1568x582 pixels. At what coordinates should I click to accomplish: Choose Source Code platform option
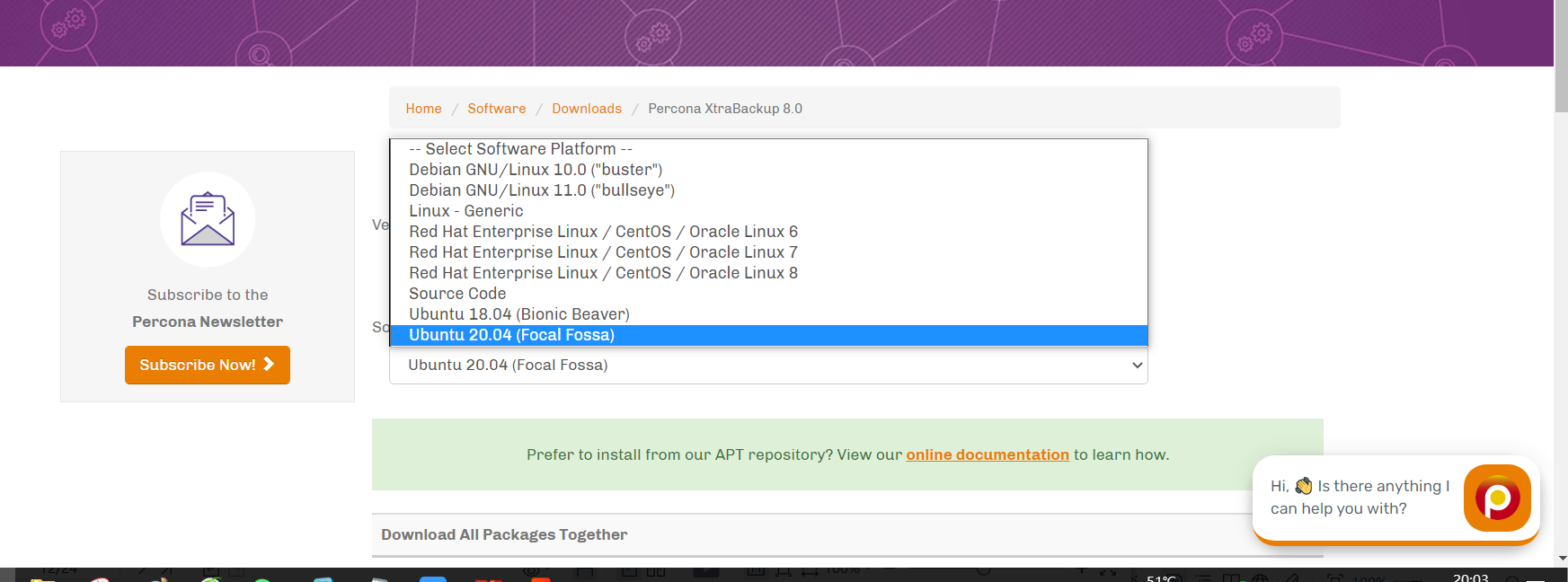coord(769,294)
